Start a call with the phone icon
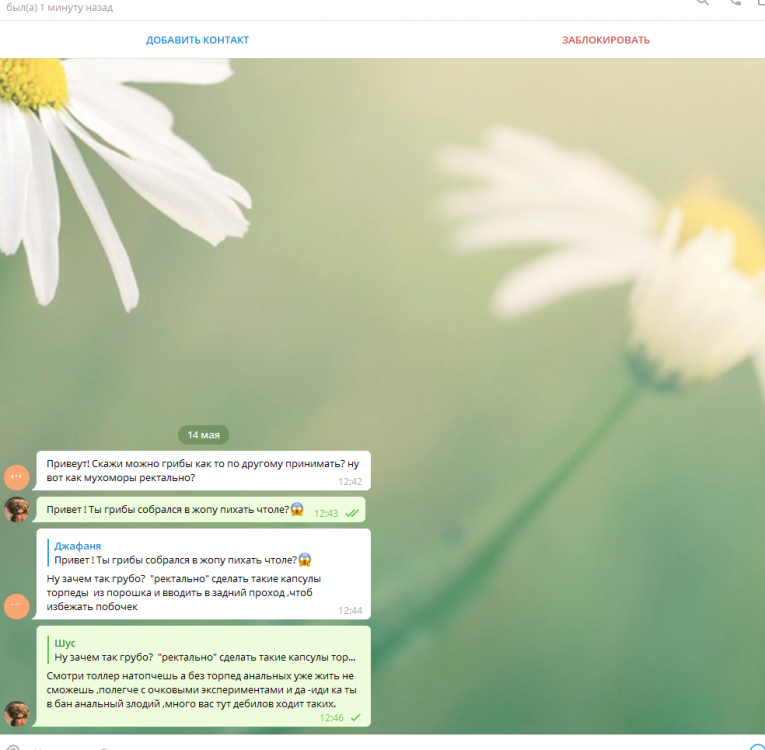This screenshot has height=750, width=765. [735, 2]
